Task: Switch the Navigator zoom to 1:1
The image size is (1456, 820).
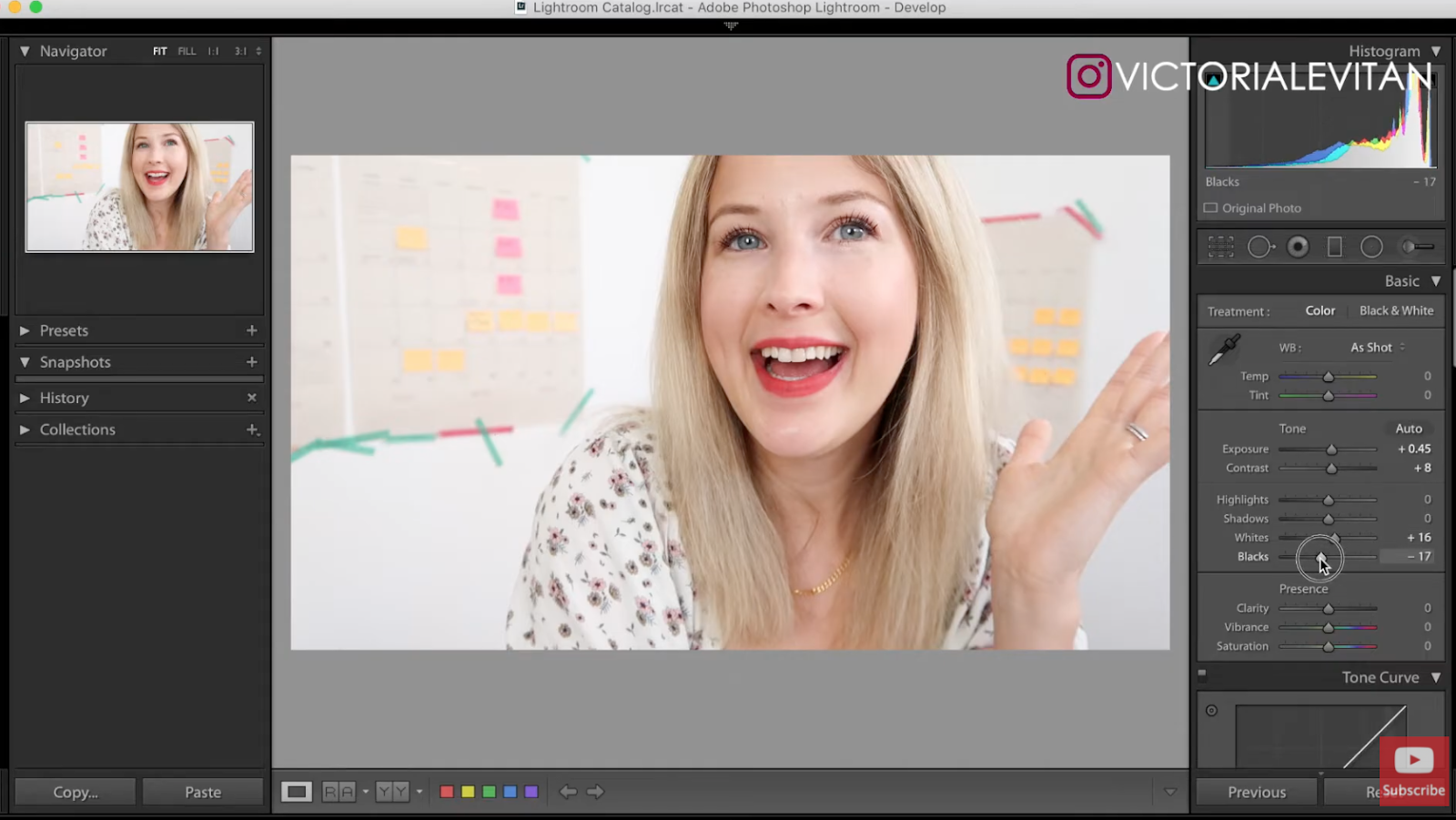Action: coord(213,51)
